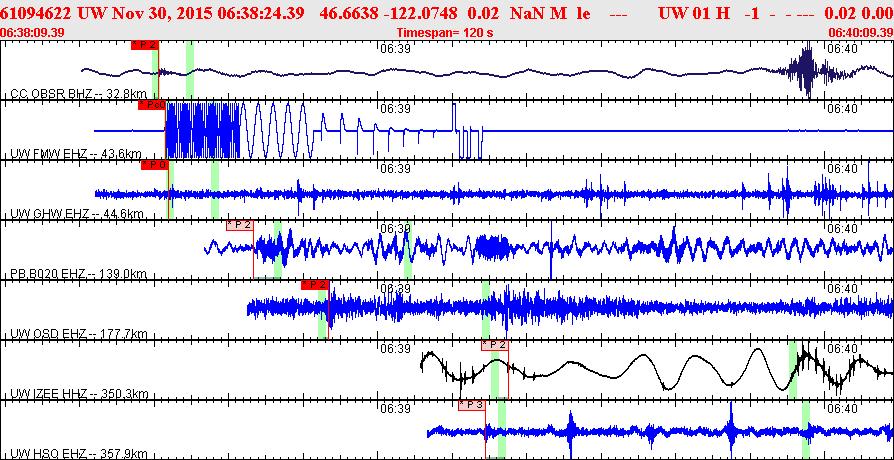Click the 06:39 tick label on CC OBSR trace
The width and height of the screenshot is (894, 460).
coord(396,49)
